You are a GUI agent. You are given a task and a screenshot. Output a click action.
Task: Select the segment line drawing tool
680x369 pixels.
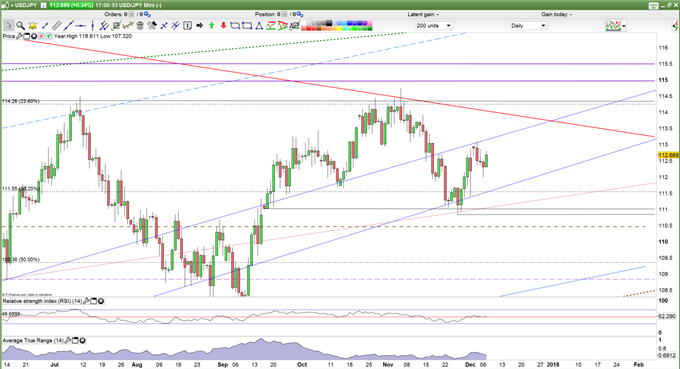click(45, 26)
